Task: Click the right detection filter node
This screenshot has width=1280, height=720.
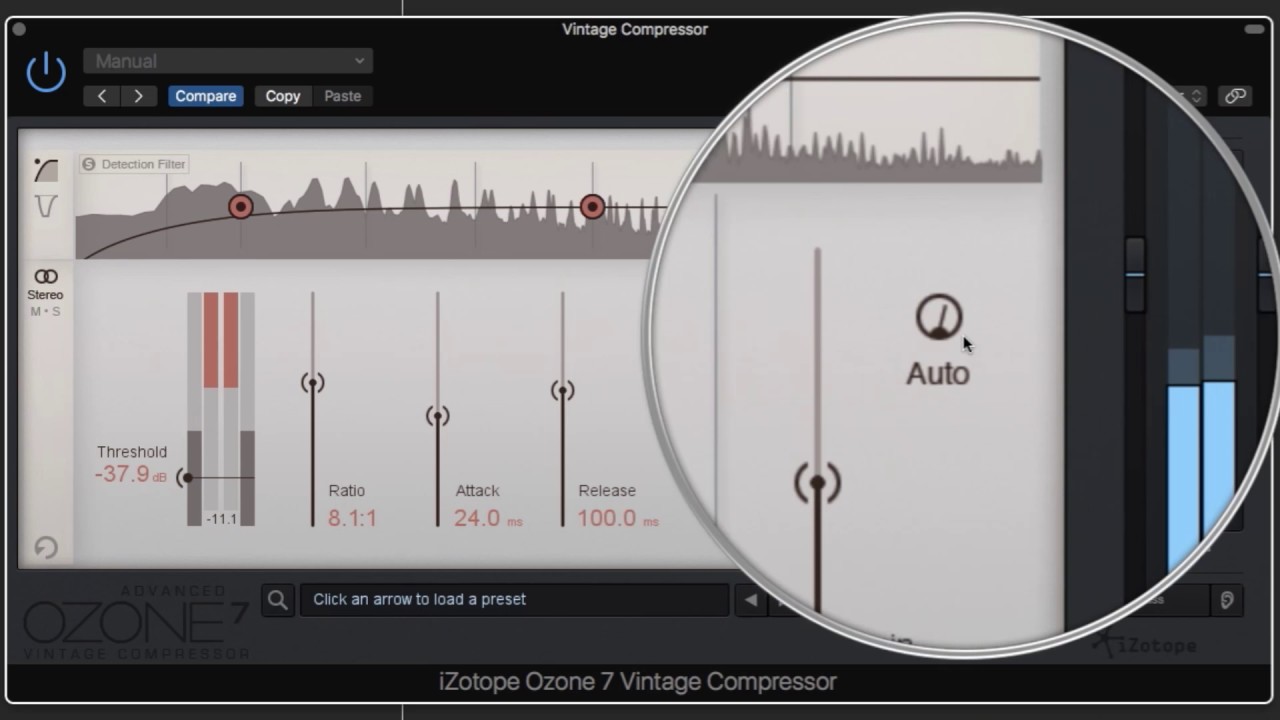Action: pyautogui.click(x=592, y=207)
